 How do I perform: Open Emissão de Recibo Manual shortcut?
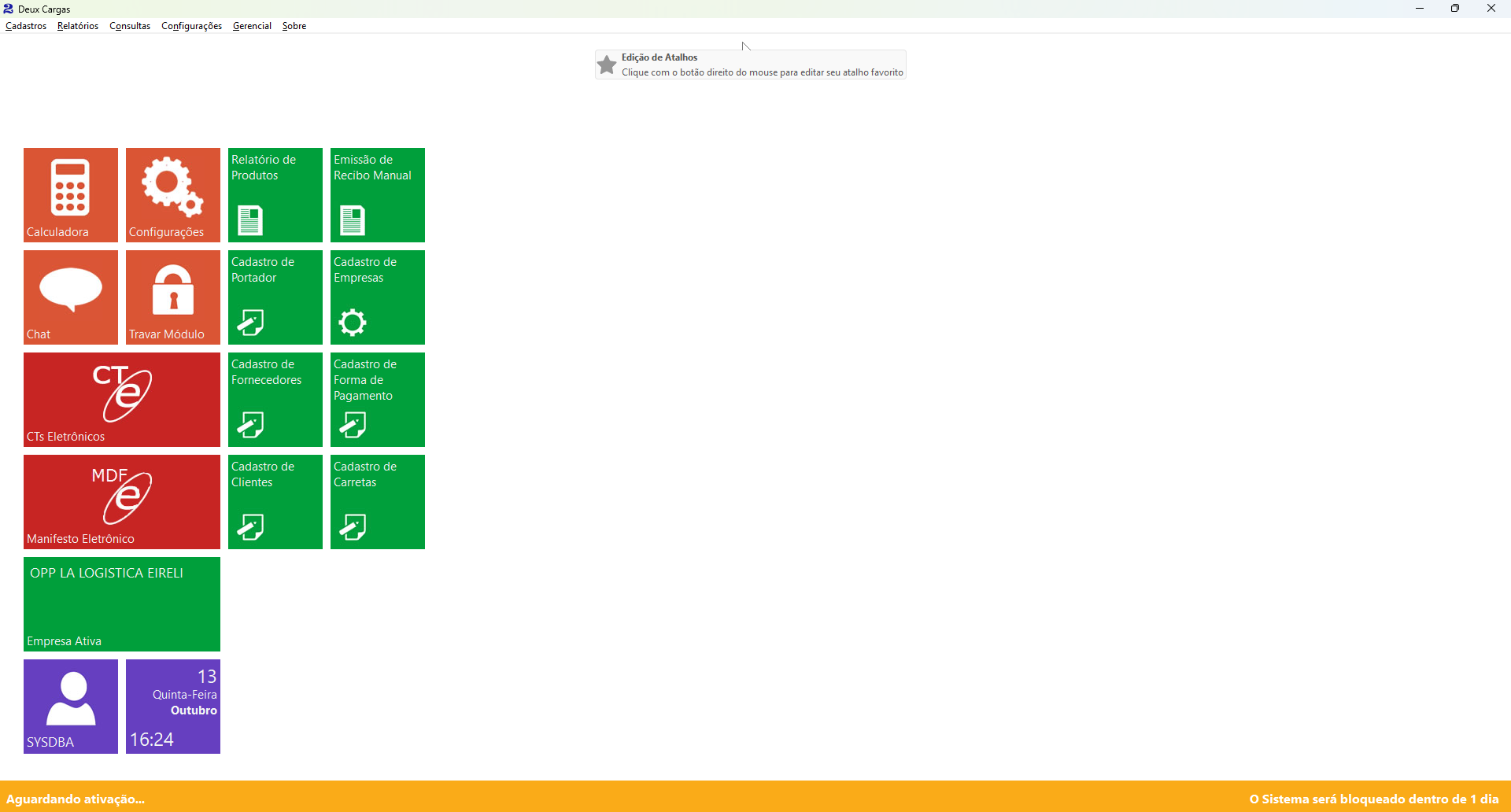tap(378, 195)
